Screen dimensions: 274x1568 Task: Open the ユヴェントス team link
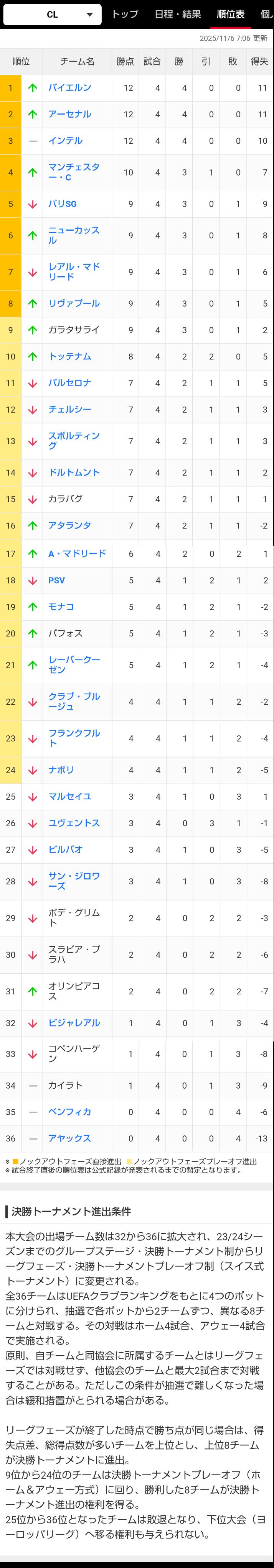pyautogui.click(x=74, y=823)
